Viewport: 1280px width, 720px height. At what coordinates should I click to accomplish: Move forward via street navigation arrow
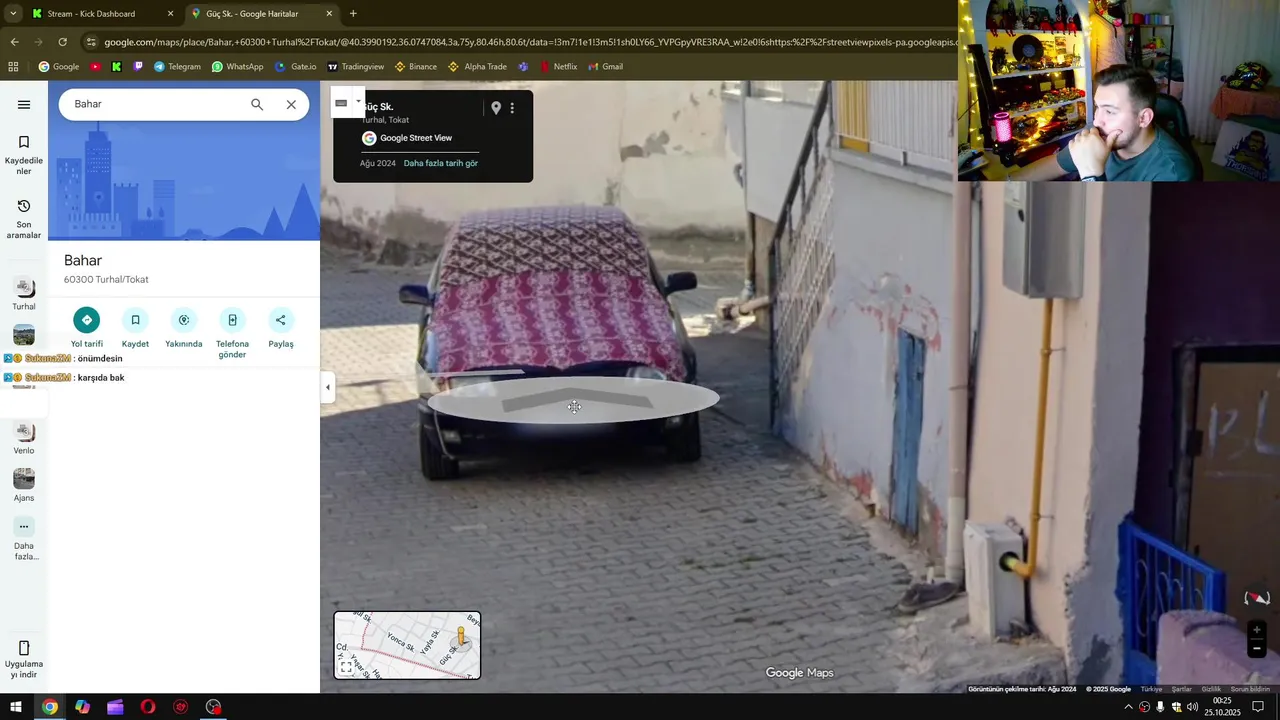tap(574, 401)
